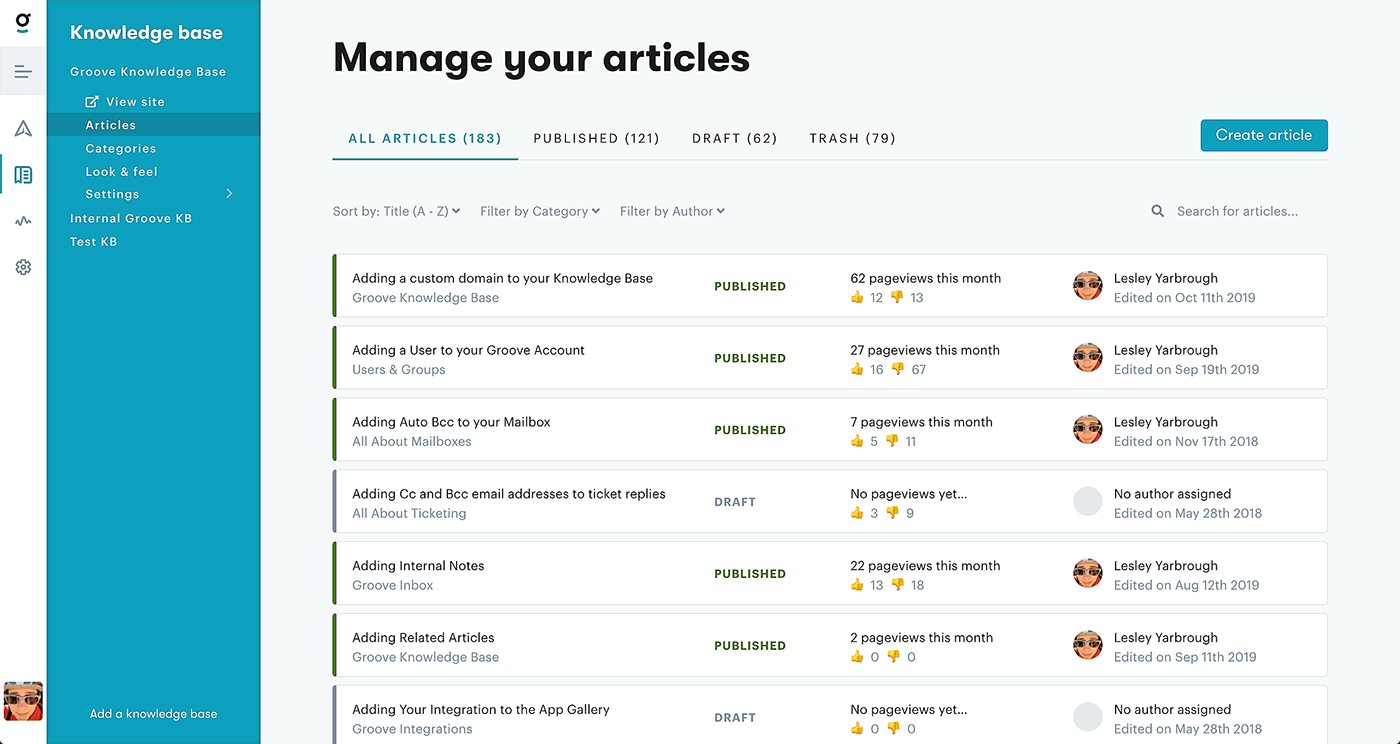Click the search magnifier icon near the search field
Image resolution: width=1400 pixels, height=744 pixels.
(x=1157, y=211)
